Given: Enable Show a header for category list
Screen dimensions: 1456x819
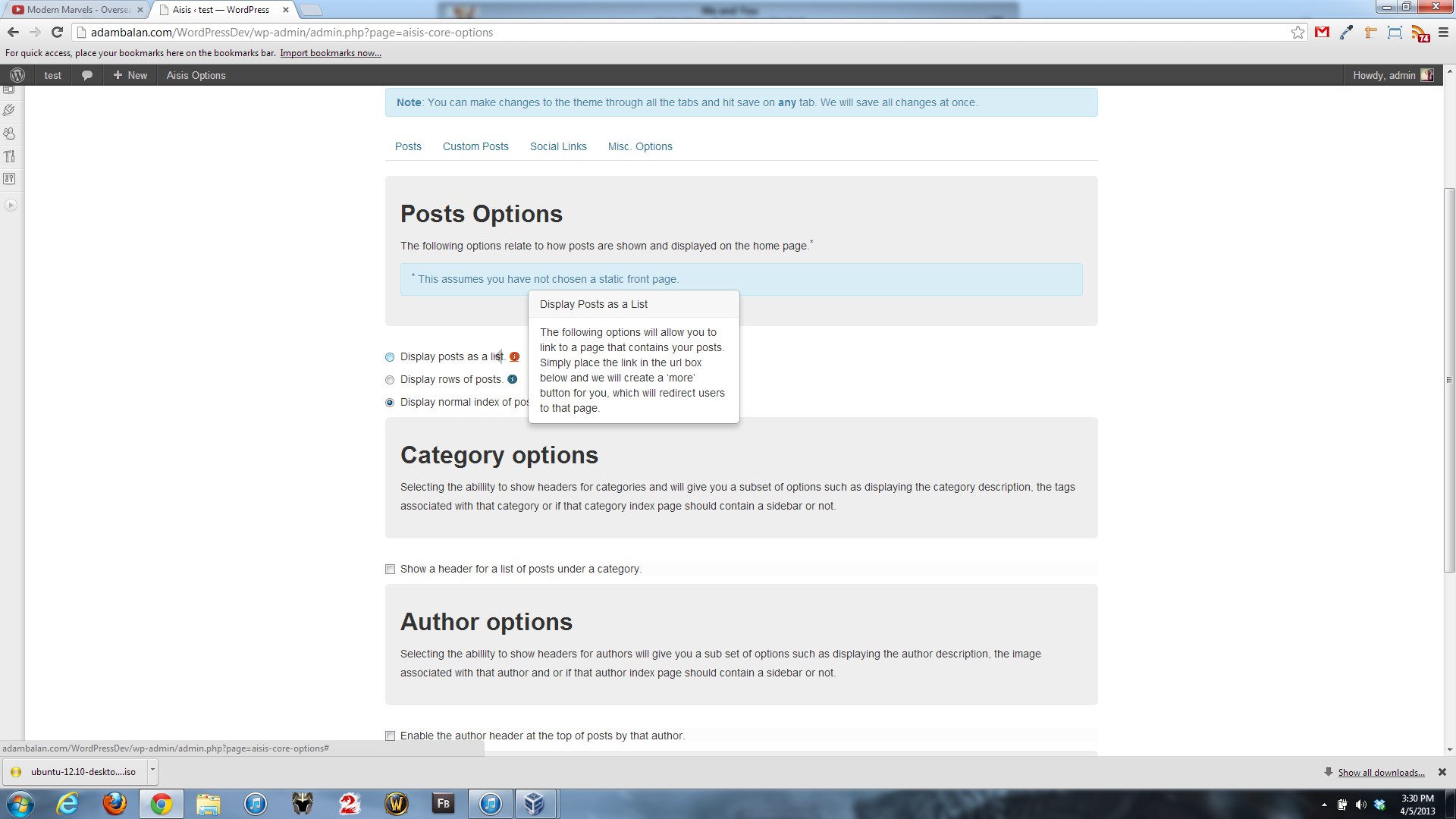Looking at the screenshot, I should pyautogui.click(x=390, y=569).
